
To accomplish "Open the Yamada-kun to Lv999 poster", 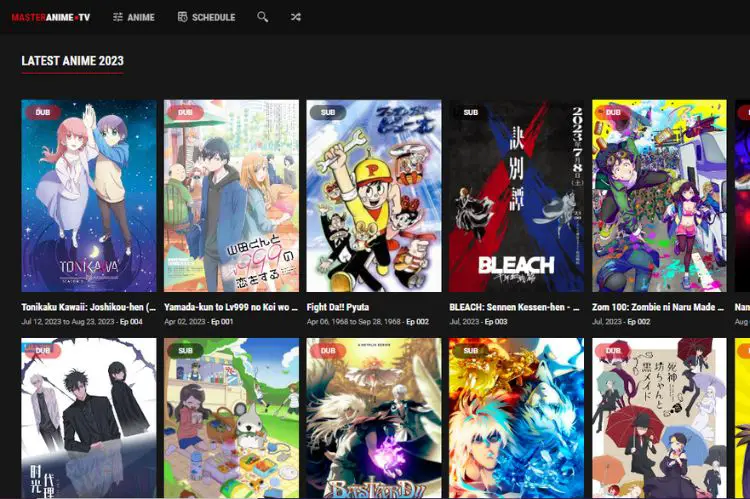I will tap(232, 196).
